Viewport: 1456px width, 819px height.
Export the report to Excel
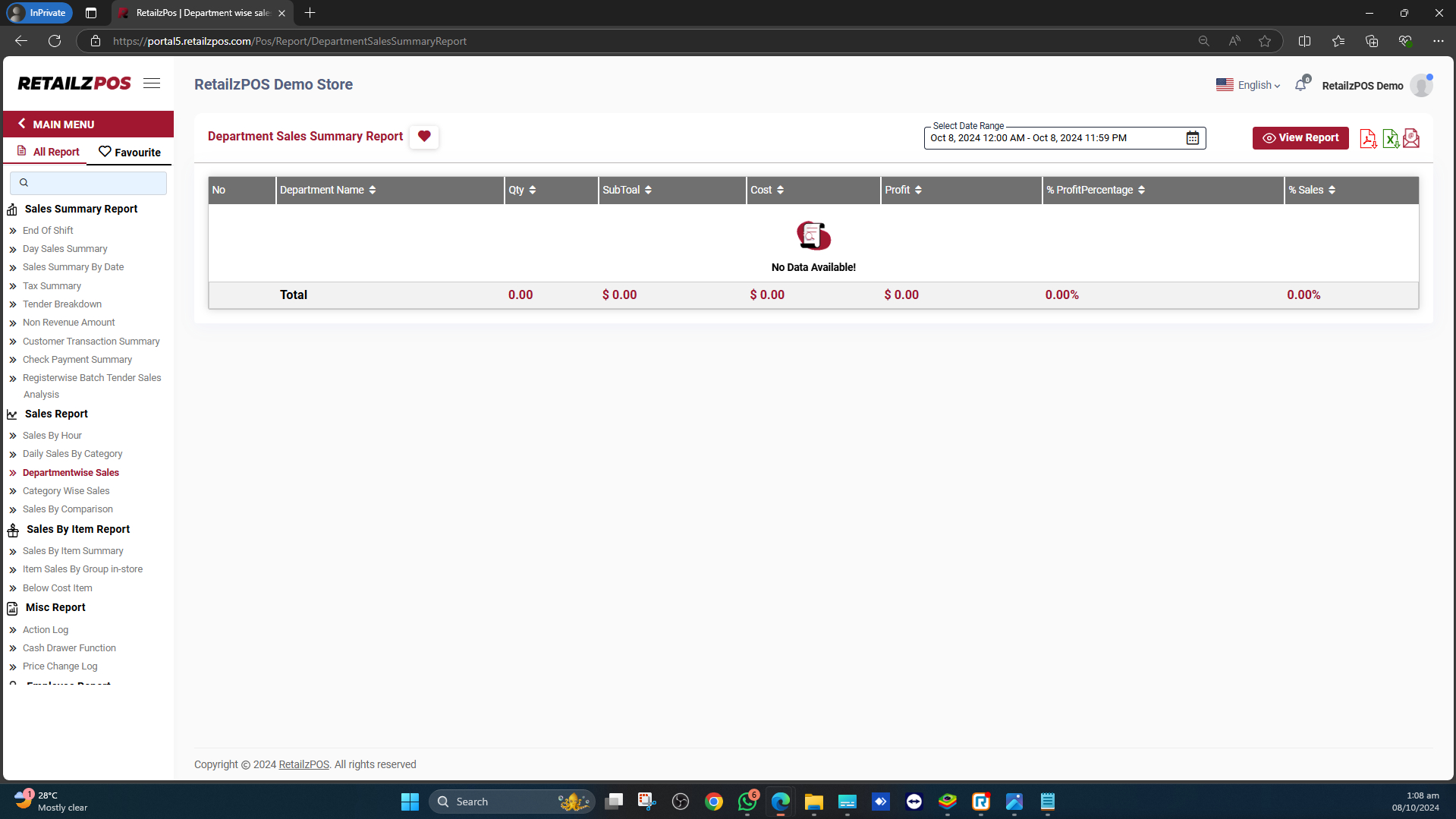(x=1390, y=138)
